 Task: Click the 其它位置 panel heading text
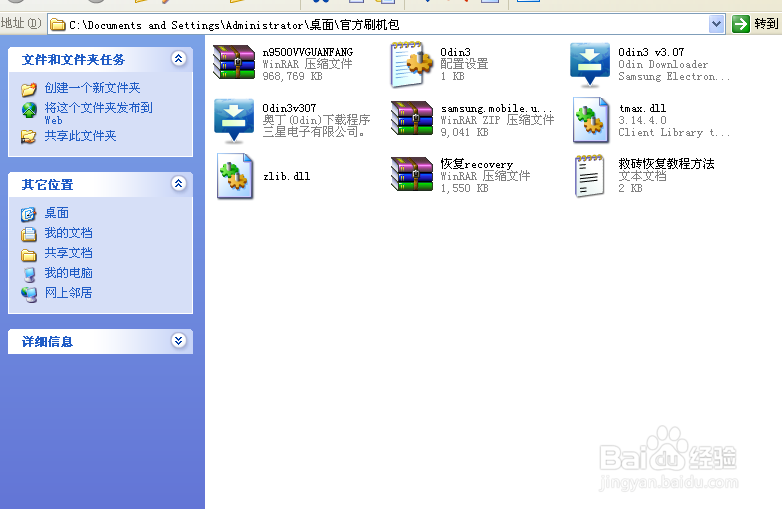[x=47, y=184]
